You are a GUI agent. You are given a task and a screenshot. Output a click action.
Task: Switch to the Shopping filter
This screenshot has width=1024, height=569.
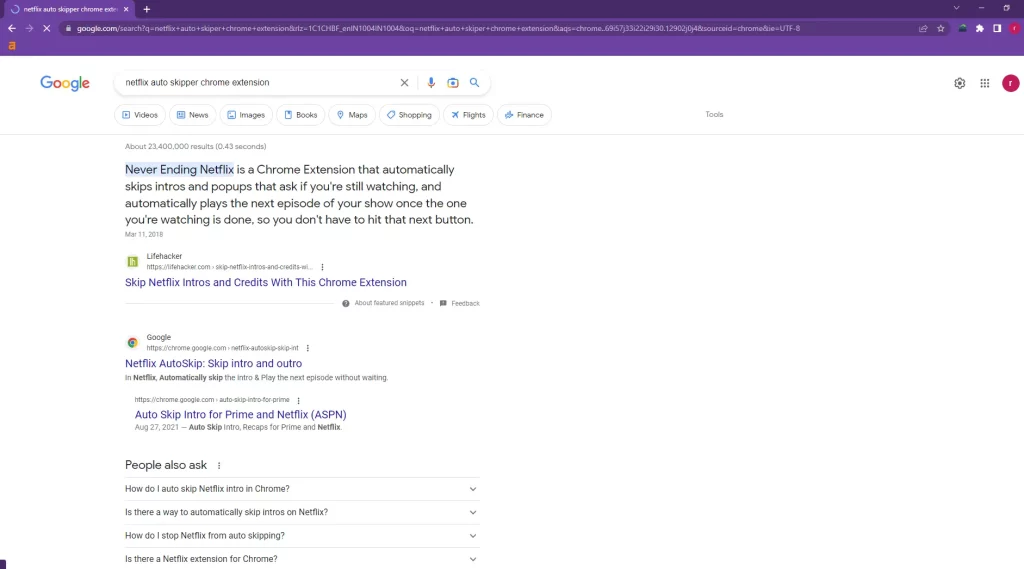tap(409, 115)
